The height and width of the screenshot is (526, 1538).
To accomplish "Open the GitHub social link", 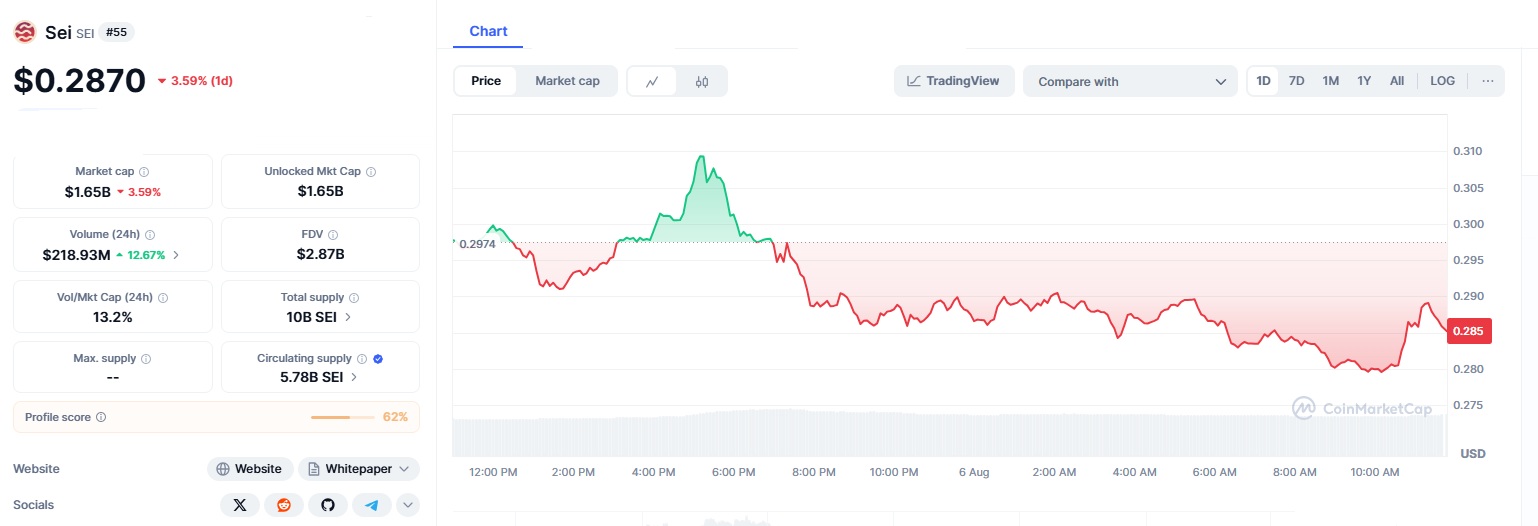I will tap(327, 505).
